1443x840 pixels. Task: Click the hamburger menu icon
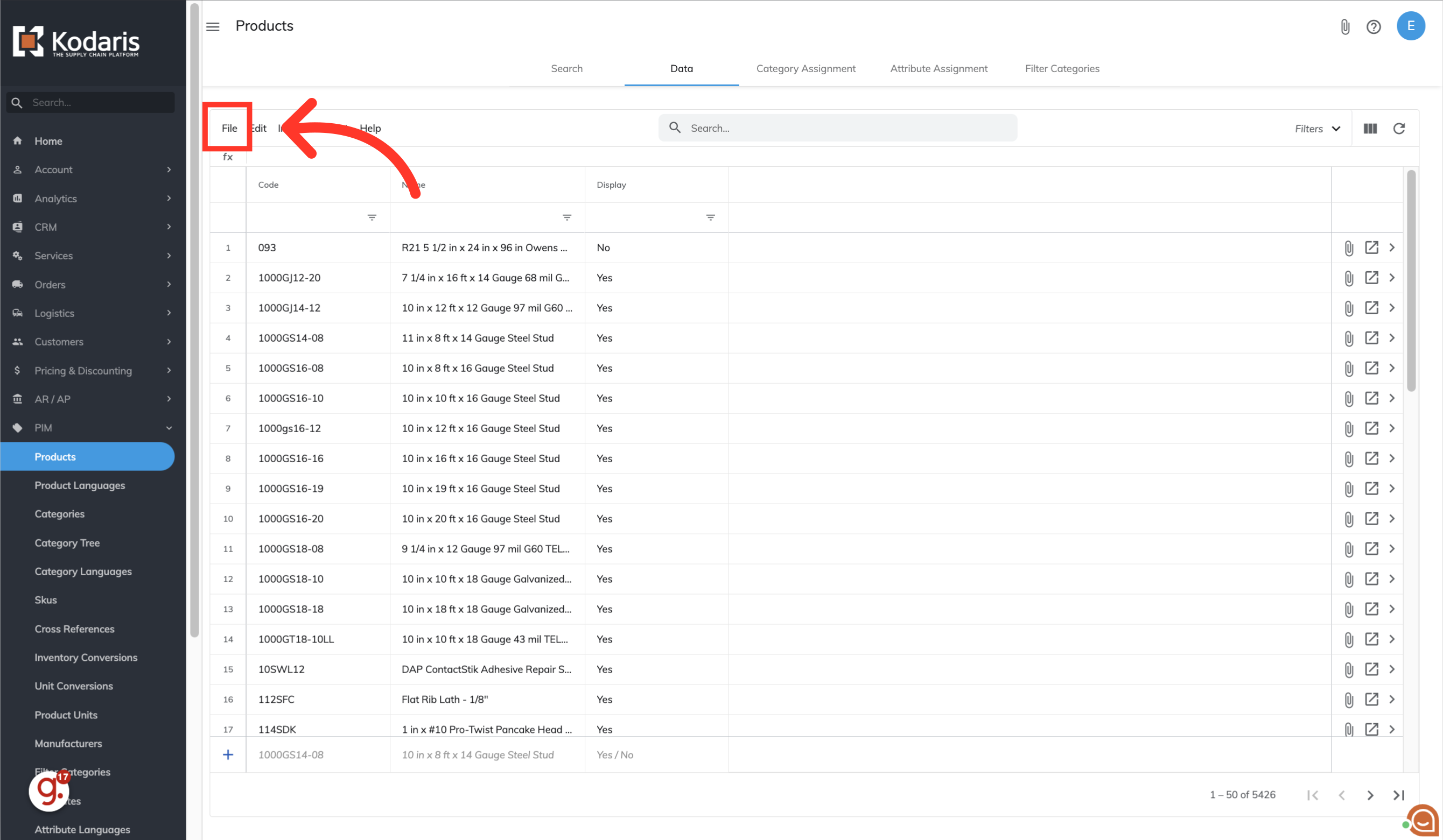point(213,26)
